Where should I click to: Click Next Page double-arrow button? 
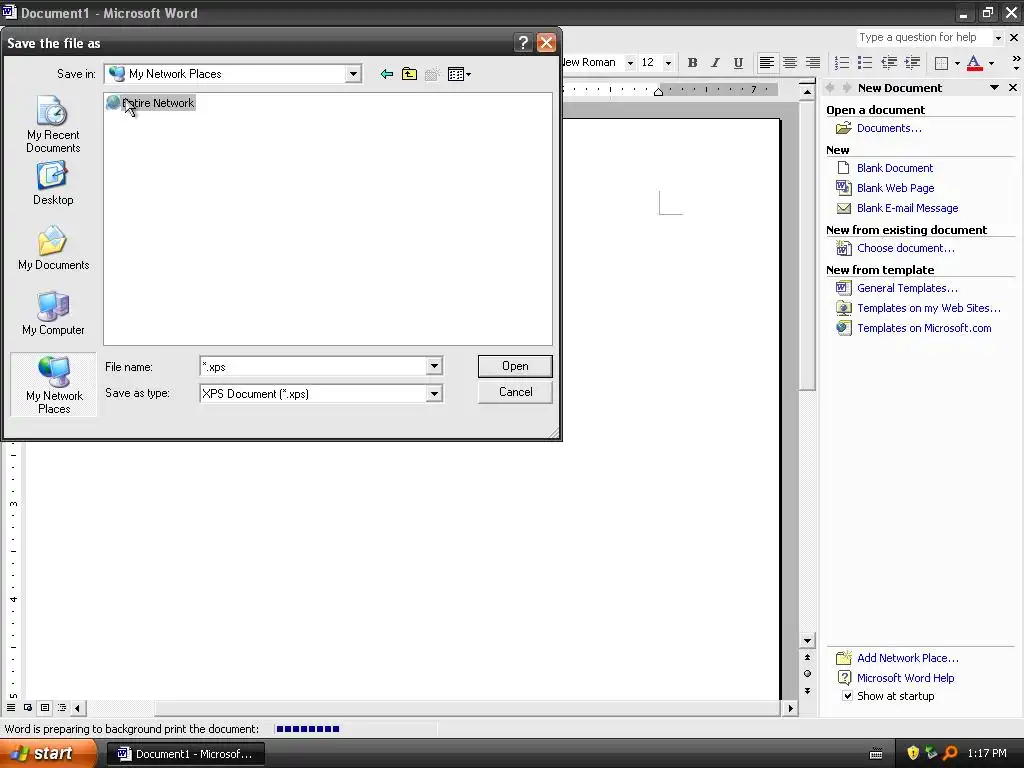point(807,691)
